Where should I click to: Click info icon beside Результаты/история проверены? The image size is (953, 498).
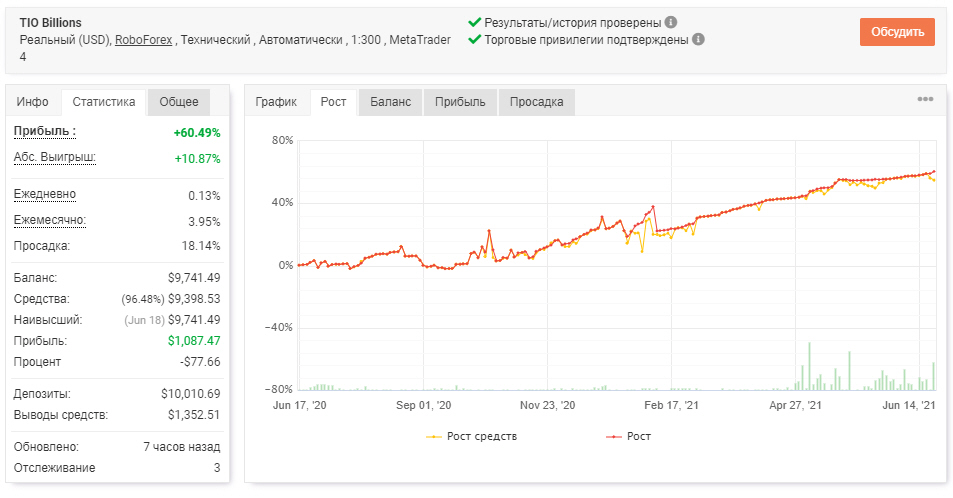(670, 22)
